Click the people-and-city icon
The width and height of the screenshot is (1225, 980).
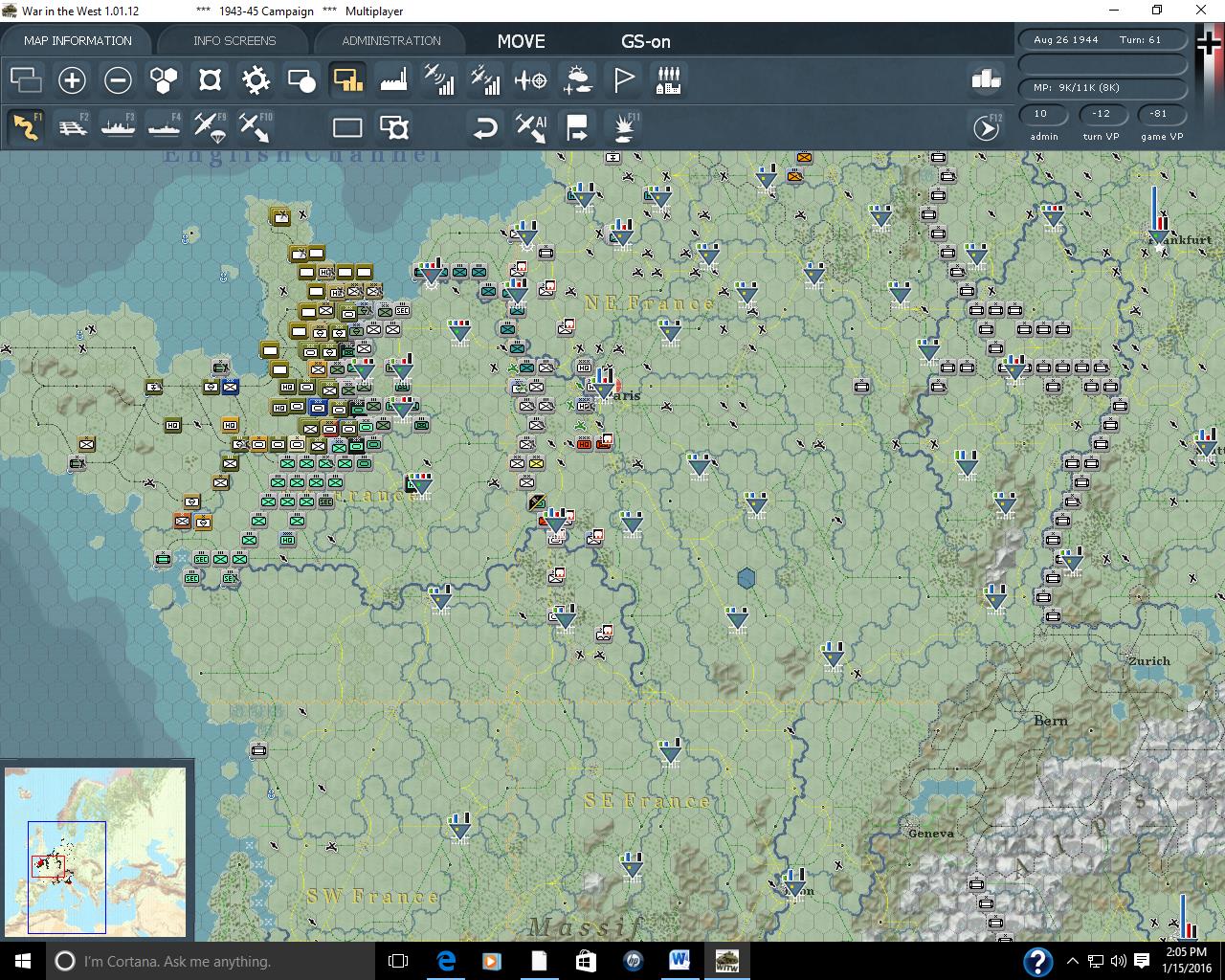click(x=669, y=80)
